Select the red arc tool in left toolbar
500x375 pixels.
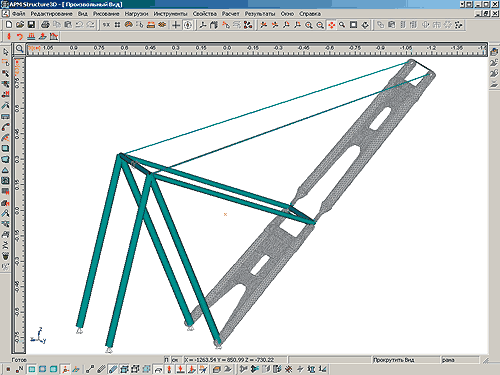[5, 127]
